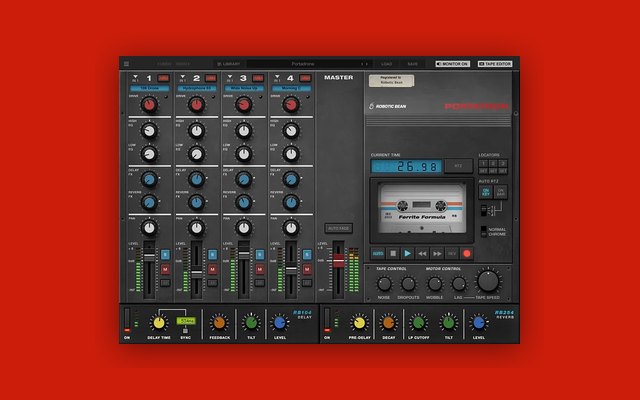Click channel 4 Pan knob
The image size is (640, 400).
pos(291,228)
